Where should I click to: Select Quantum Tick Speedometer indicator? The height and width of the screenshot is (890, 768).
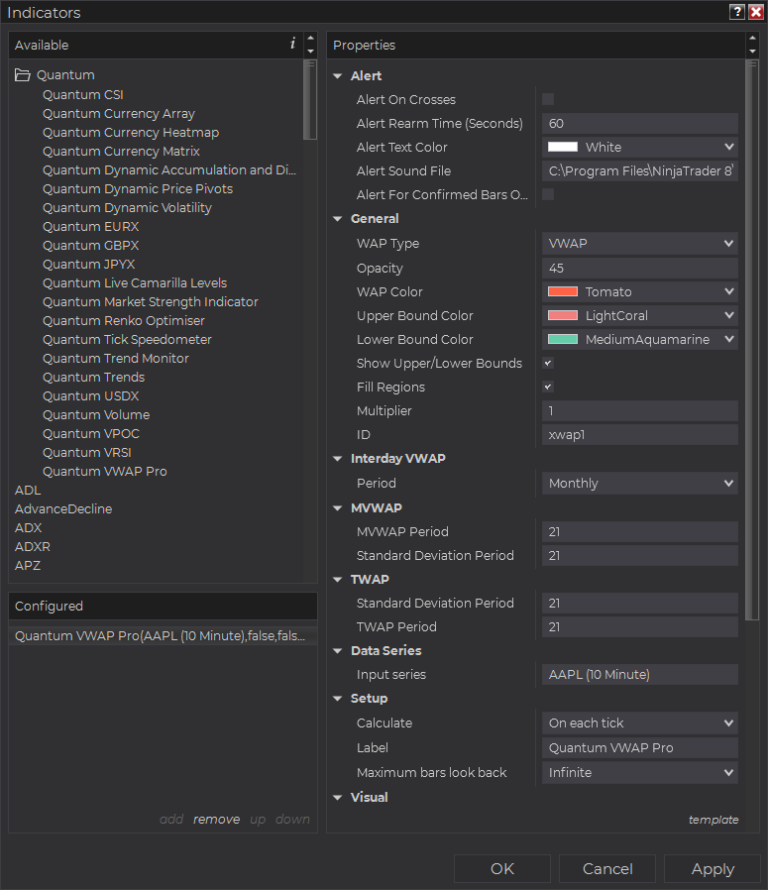click(127, 339)
